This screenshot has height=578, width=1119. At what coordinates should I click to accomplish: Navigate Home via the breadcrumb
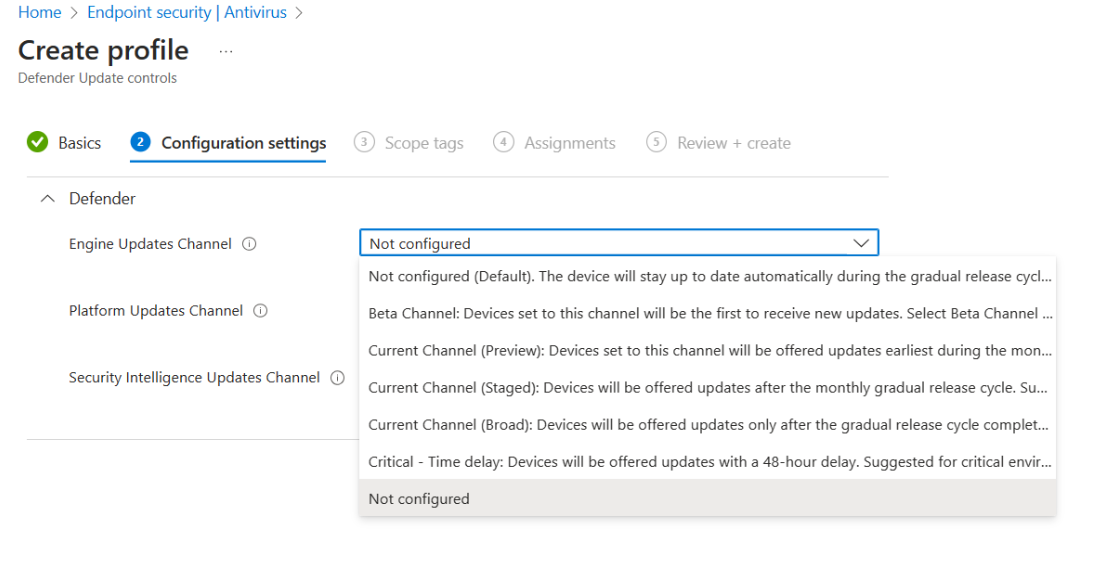[39, 12]
